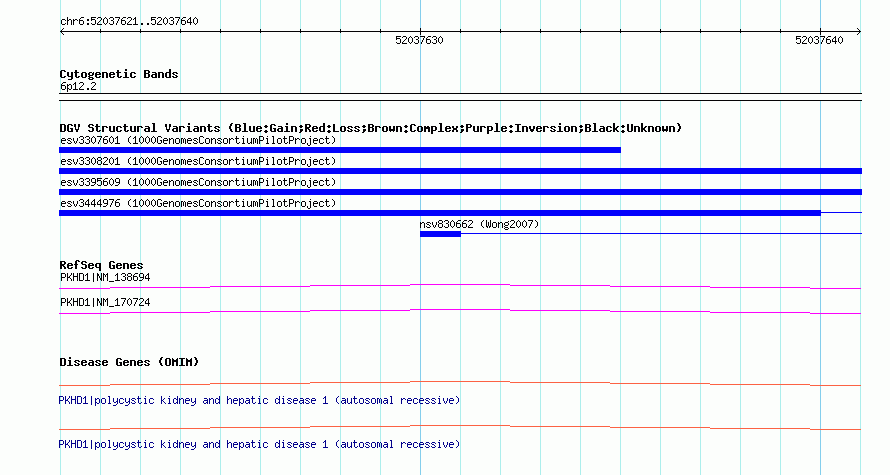Image resolution: width=890 pixels, height=475 pixels.
Task: Open transcript PKHD1|NM_170724 label
Action: tap(105, 302)
